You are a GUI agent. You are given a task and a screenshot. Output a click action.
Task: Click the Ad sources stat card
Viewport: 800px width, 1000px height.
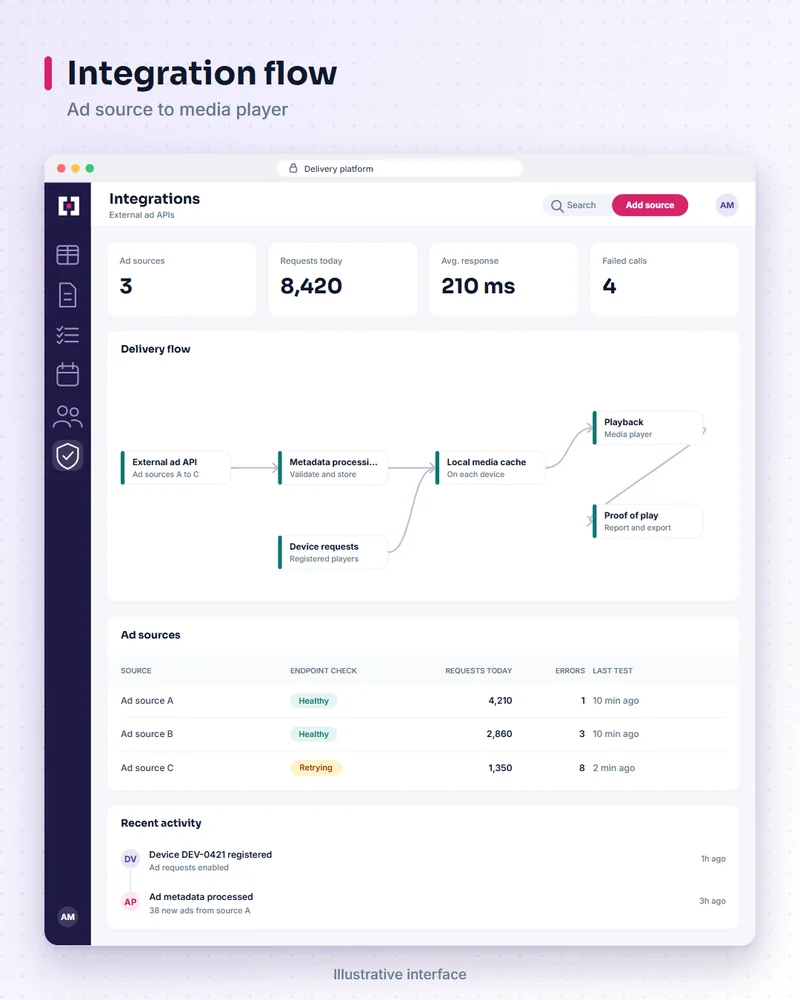(x=182, y=279)
